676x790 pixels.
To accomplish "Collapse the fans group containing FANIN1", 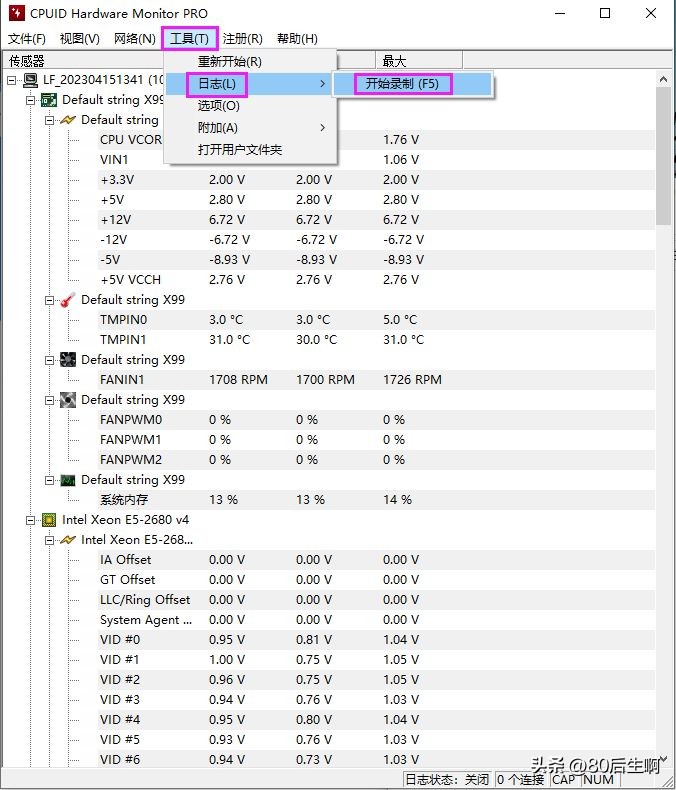I will [49, 360].
